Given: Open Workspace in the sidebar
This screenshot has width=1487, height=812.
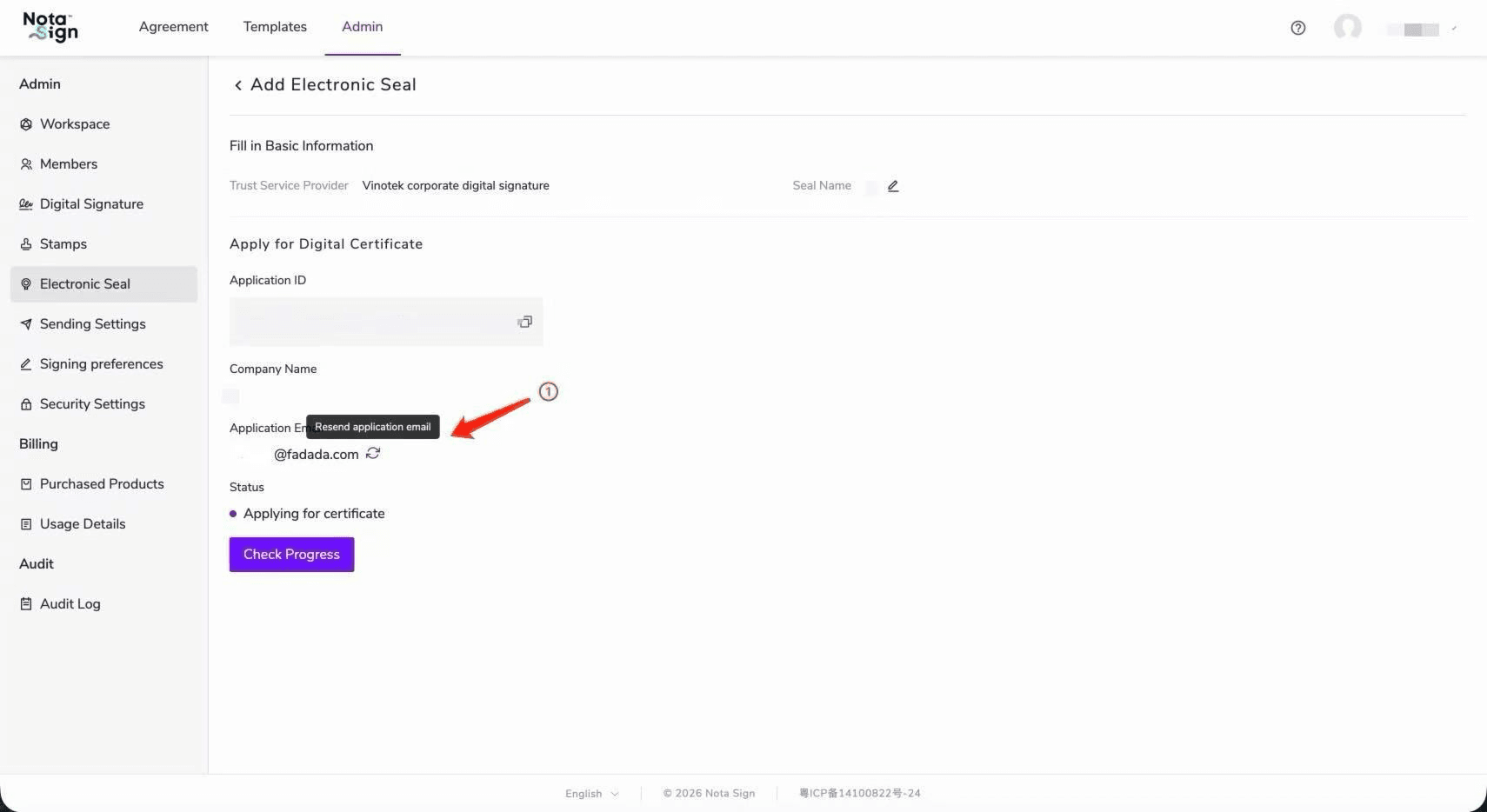Looking at the screenshot, I should point(103,124).
